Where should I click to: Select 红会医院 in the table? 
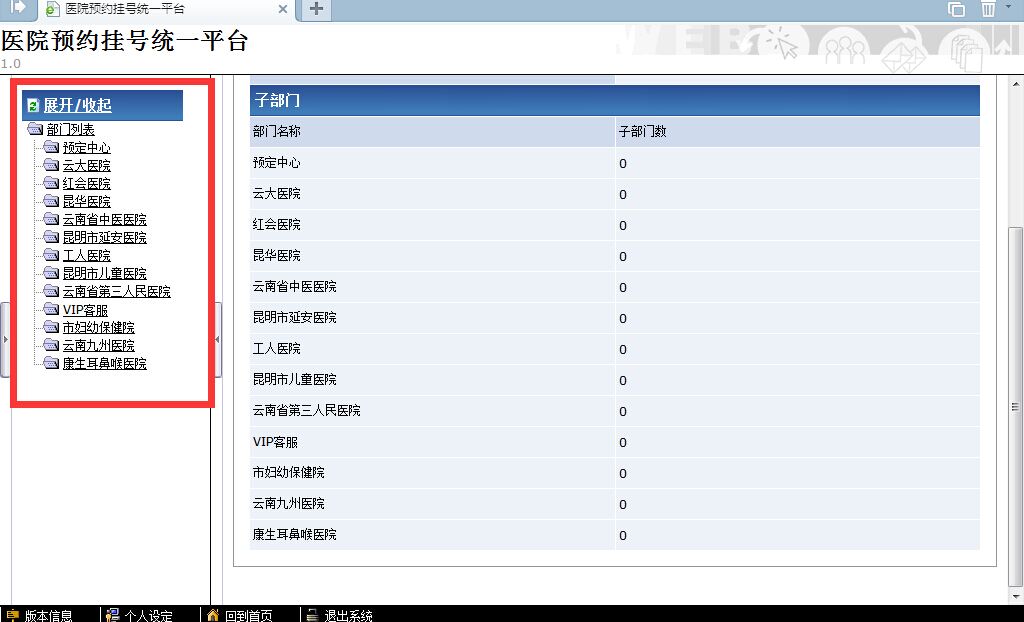(276, 225)
